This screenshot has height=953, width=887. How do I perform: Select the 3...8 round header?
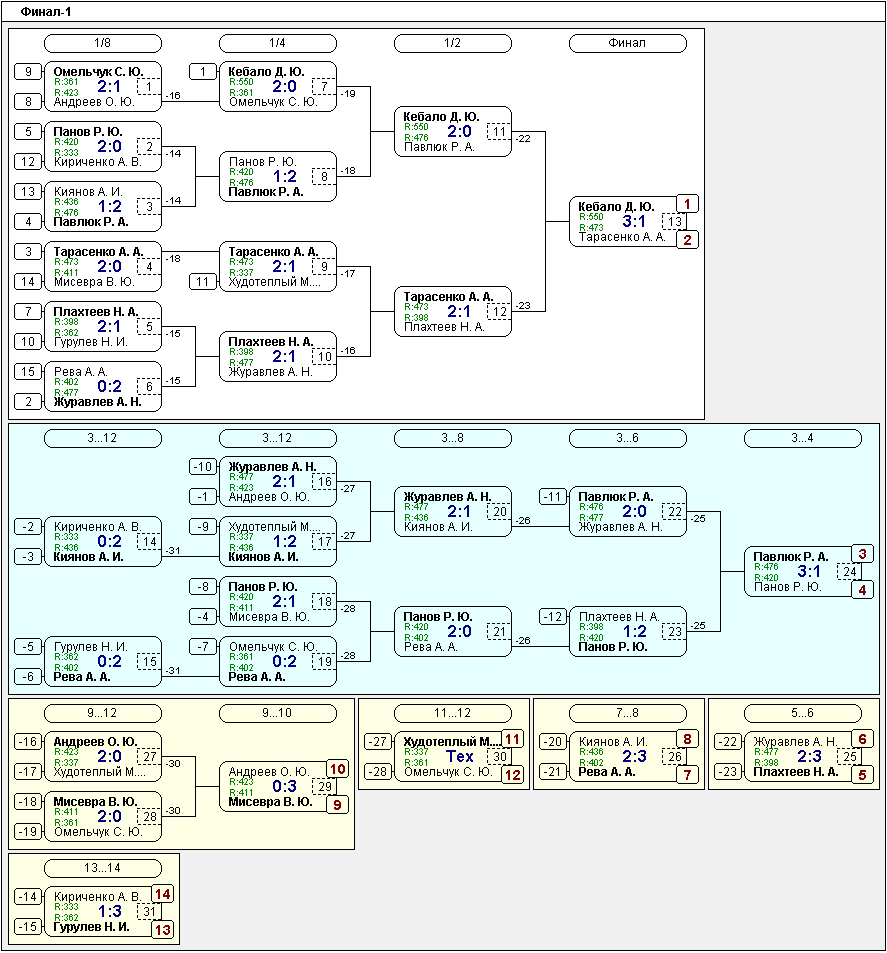point(453,438)
